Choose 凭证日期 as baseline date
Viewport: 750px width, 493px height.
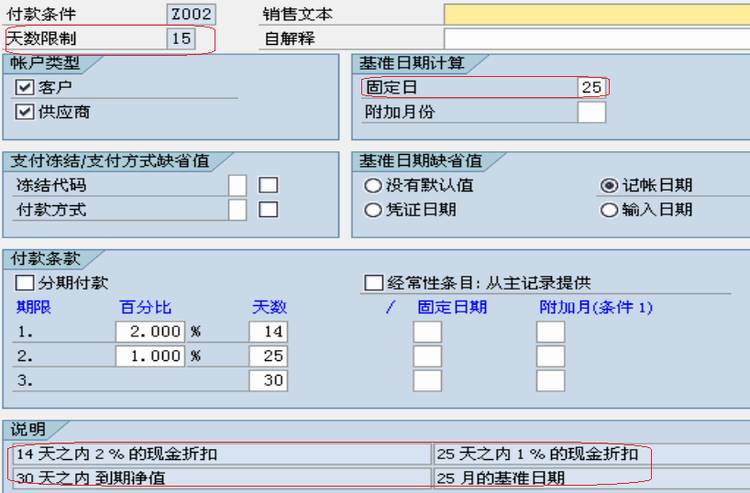point(373,210)
